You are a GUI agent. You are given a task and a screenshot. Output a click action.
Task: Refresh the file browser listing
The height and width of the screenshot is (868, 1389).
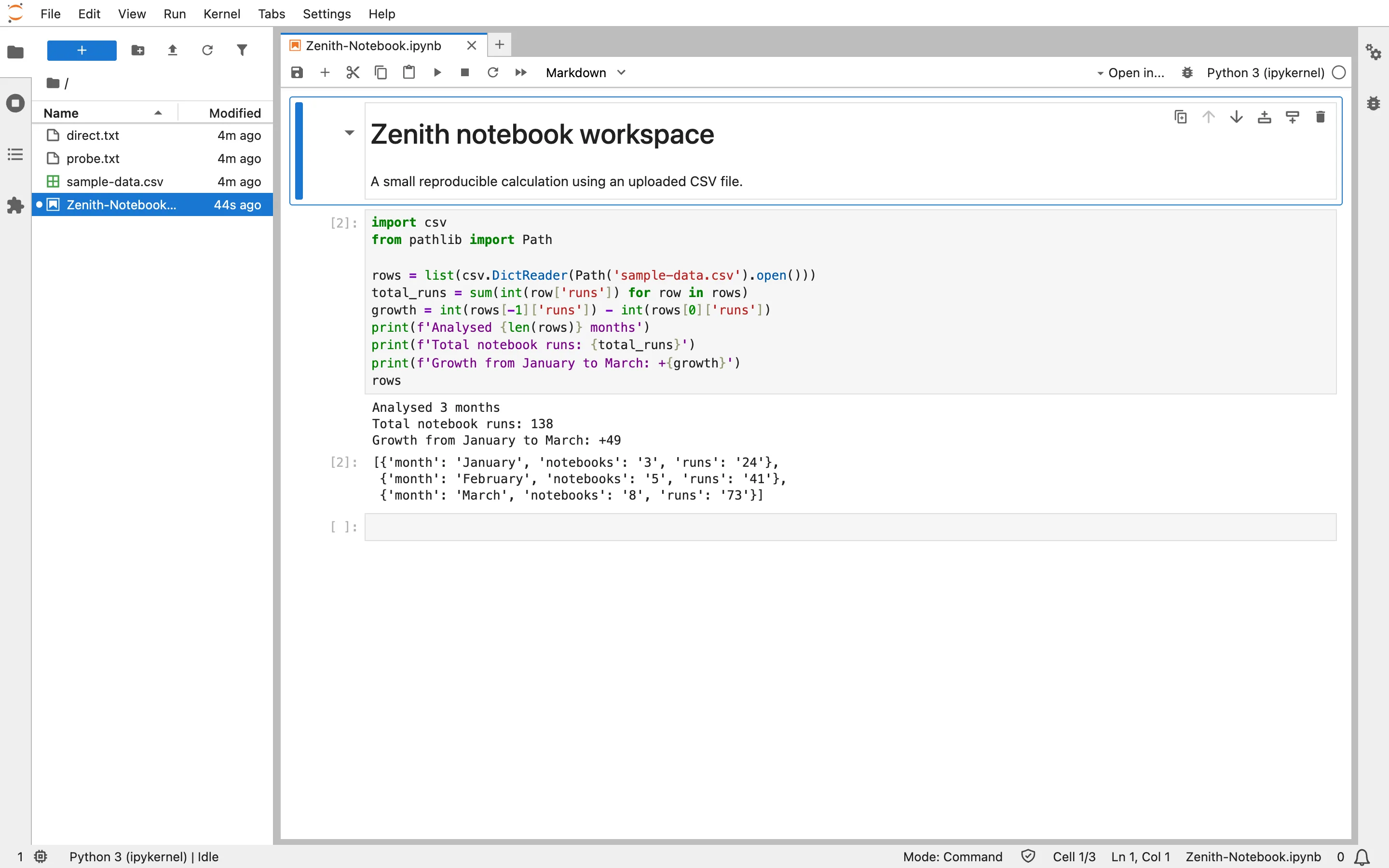(207, 51)
